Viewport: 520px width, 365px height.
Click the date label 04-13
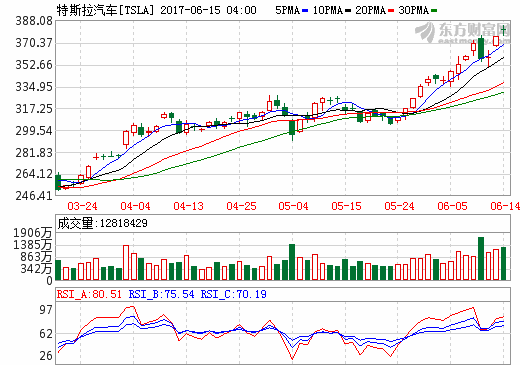[188, 206]
